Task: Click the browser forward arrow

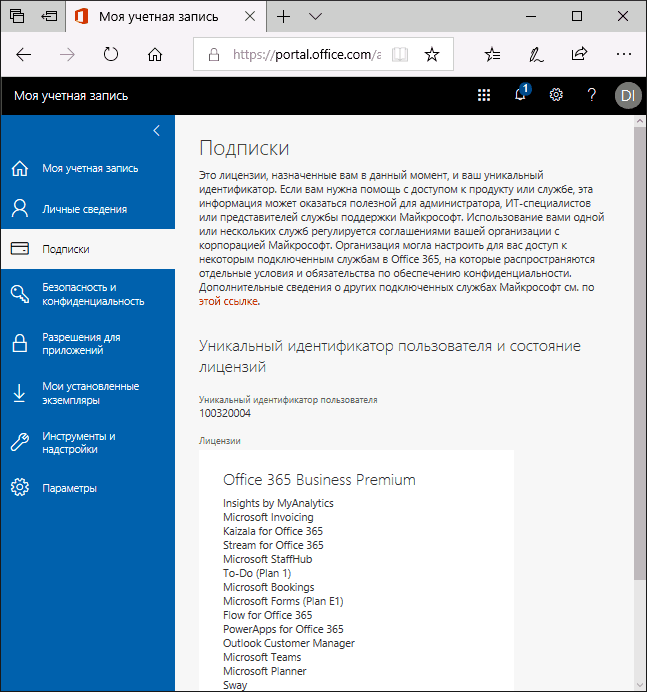Action: click(x=67, y=55)
